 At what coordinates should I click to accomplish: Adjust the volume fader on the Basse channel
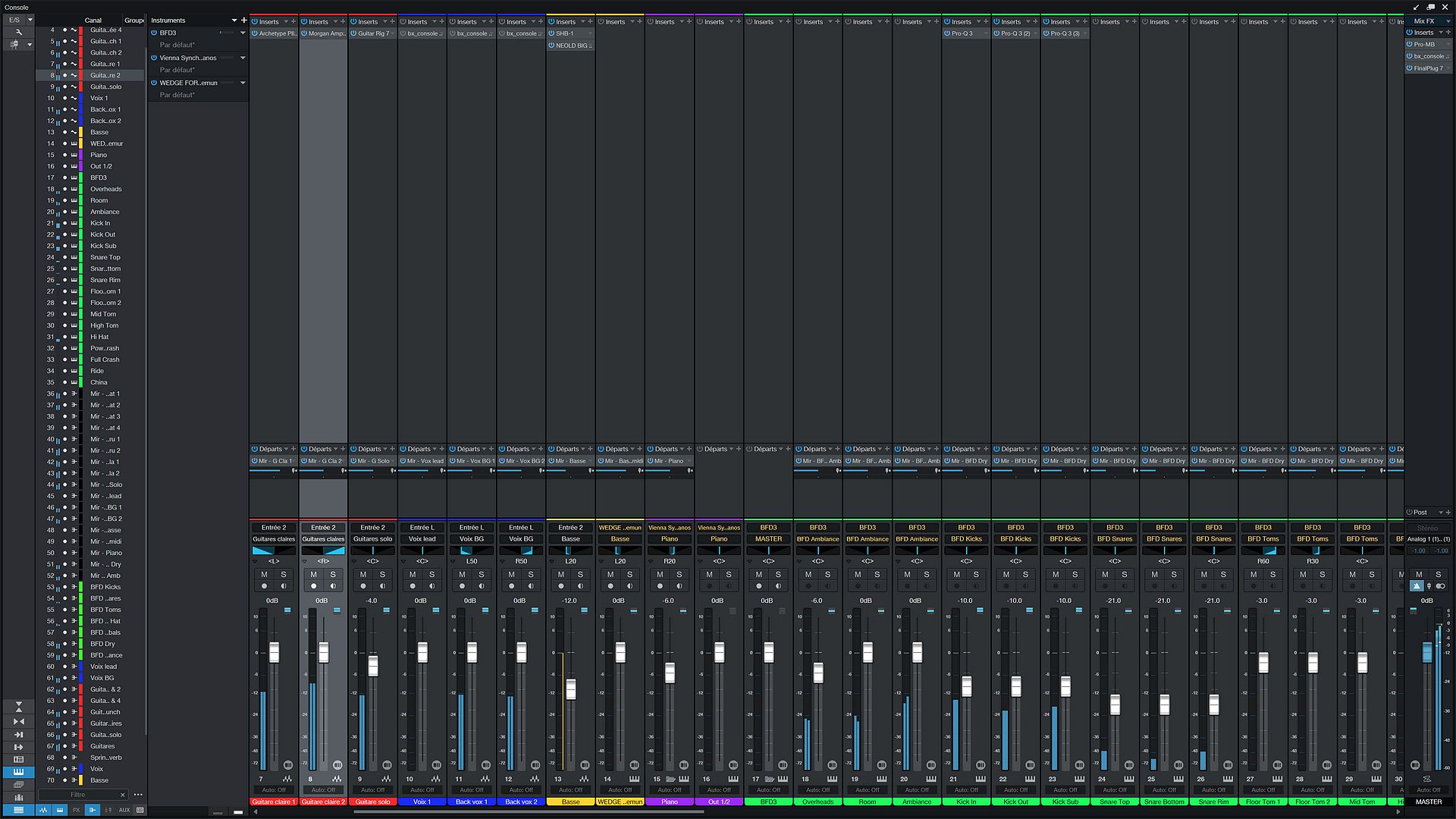tap(570, 690)
